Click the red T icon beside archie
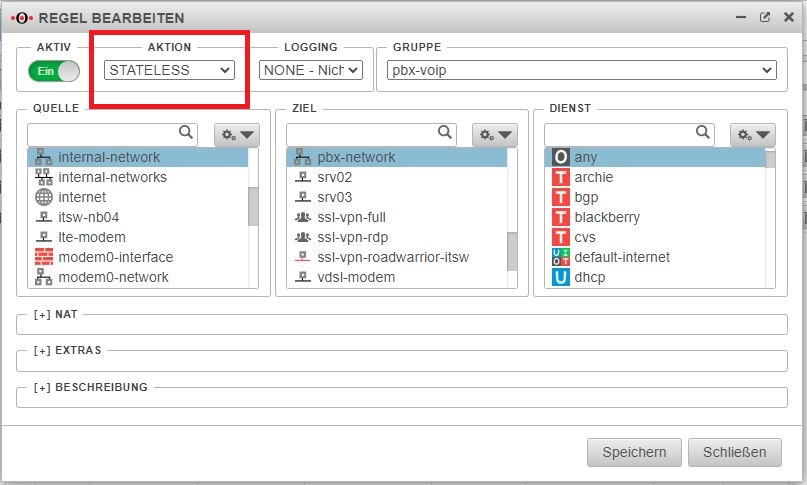The image size is (807, 485). [x=561, y=177]
